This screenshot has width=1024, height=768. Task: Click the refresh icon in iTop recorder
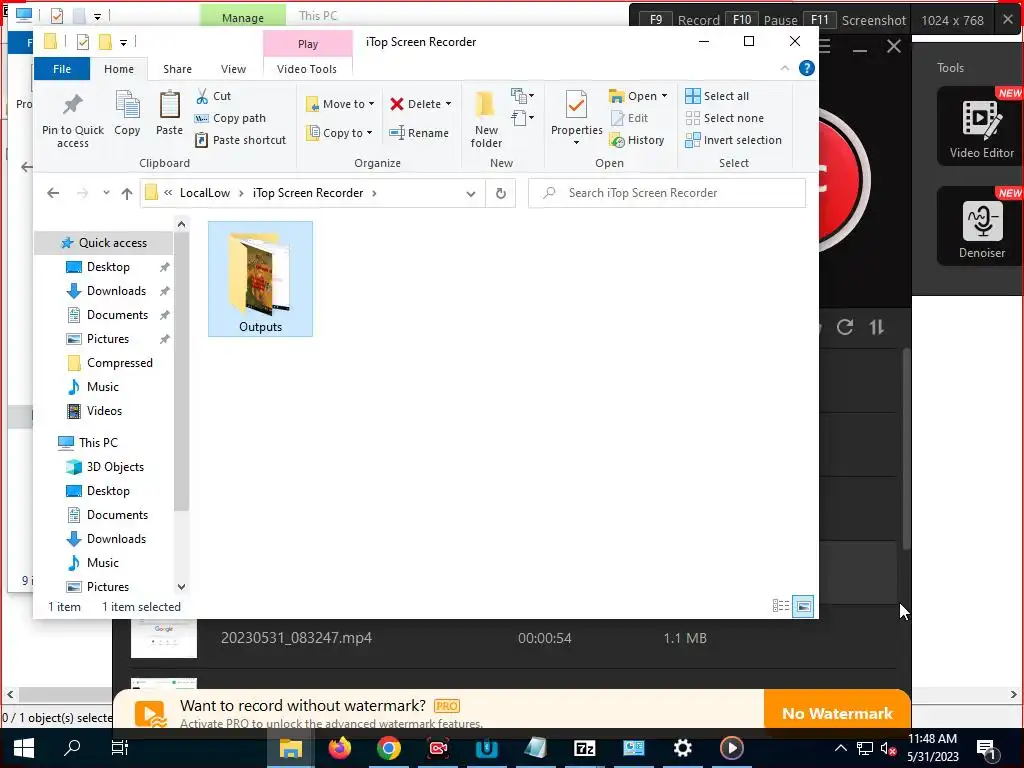click(845, 327)
